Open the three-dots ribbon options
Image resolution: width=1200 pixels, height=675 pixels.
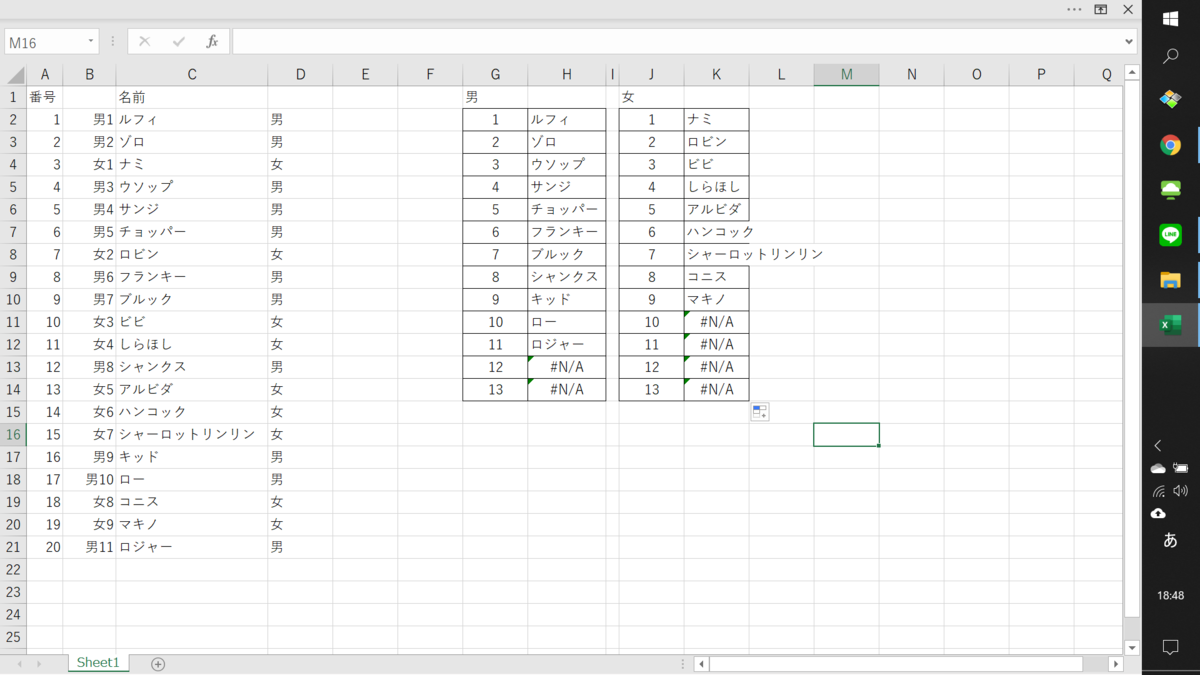coord(1074,9)
